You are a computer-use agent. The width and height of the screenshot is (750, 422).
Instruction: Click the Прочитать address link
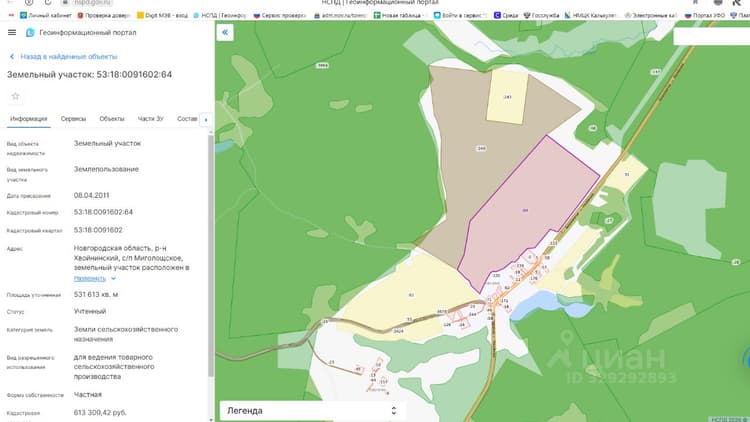point(90,278)
